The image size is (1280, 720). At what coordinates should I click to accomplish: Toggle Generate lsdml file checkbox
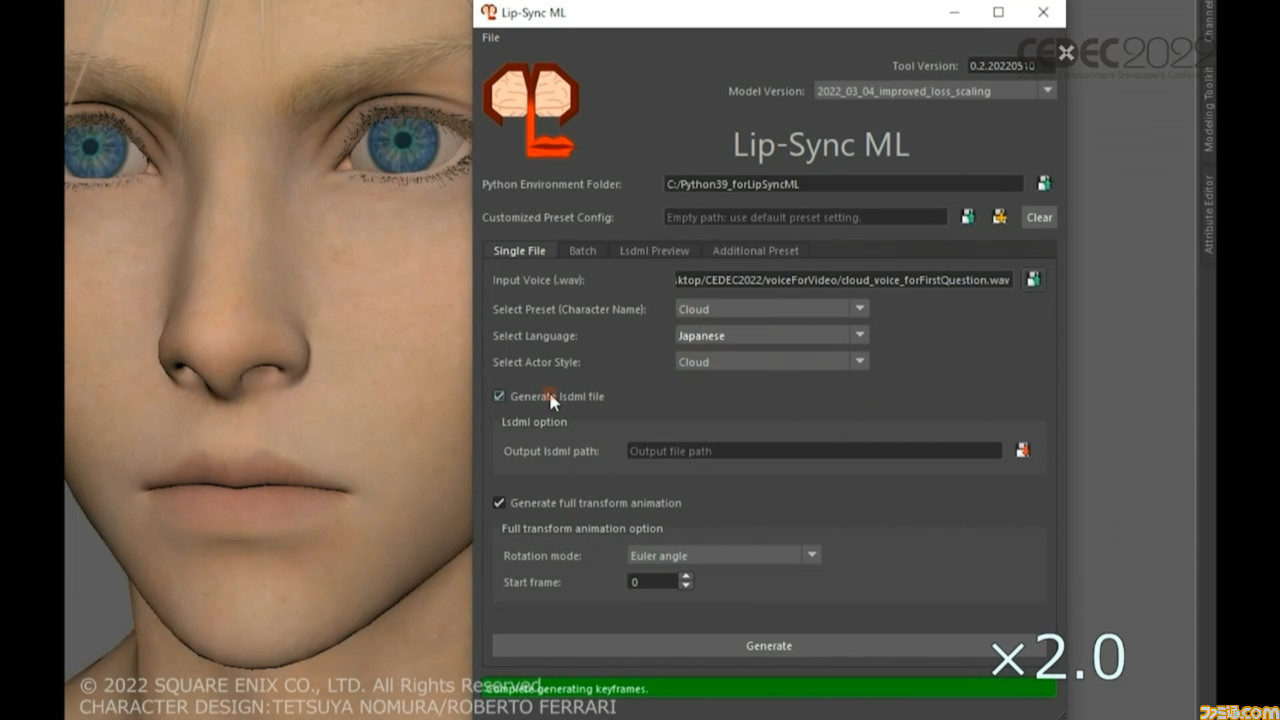click(499, 396)
